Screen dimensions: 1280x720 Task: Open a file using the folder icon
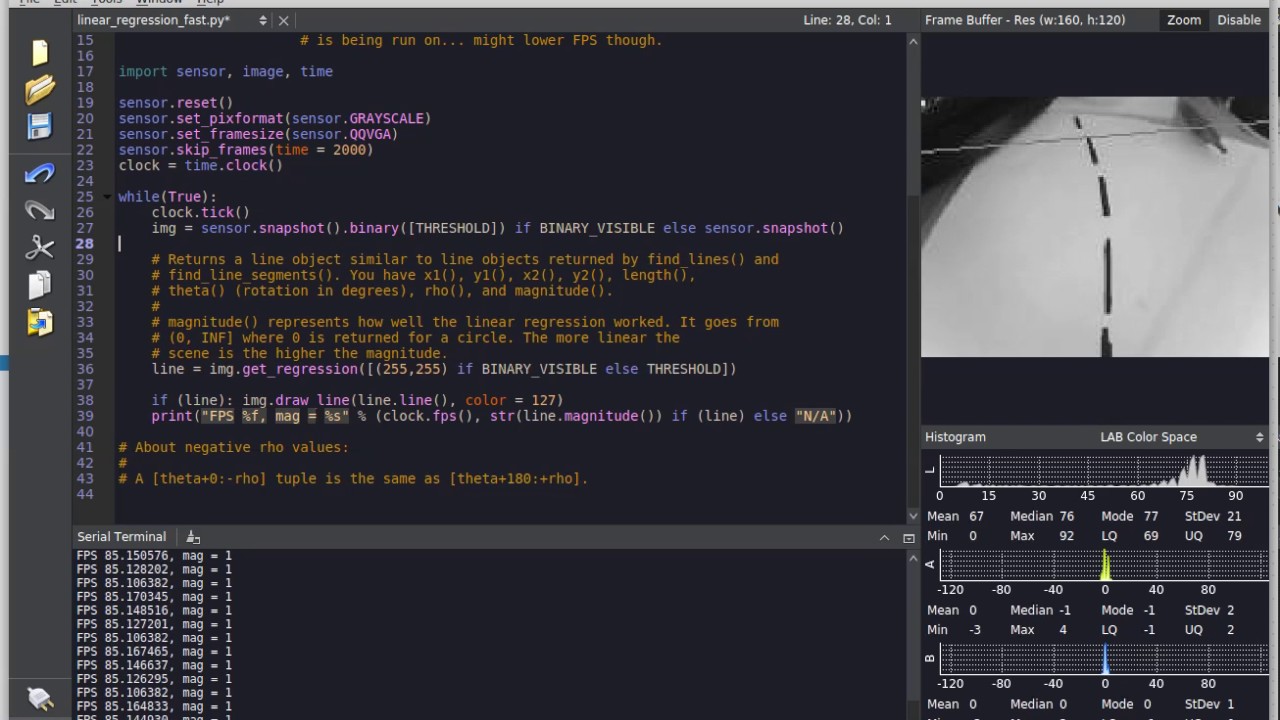click(x=40, y=89)
